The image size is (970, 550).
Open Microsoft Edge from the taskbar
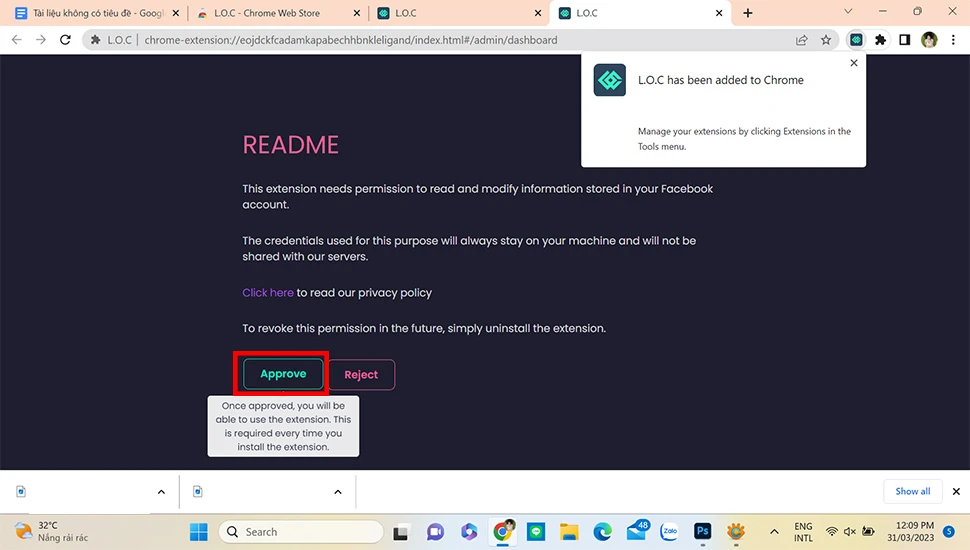(x=602, y=531)
